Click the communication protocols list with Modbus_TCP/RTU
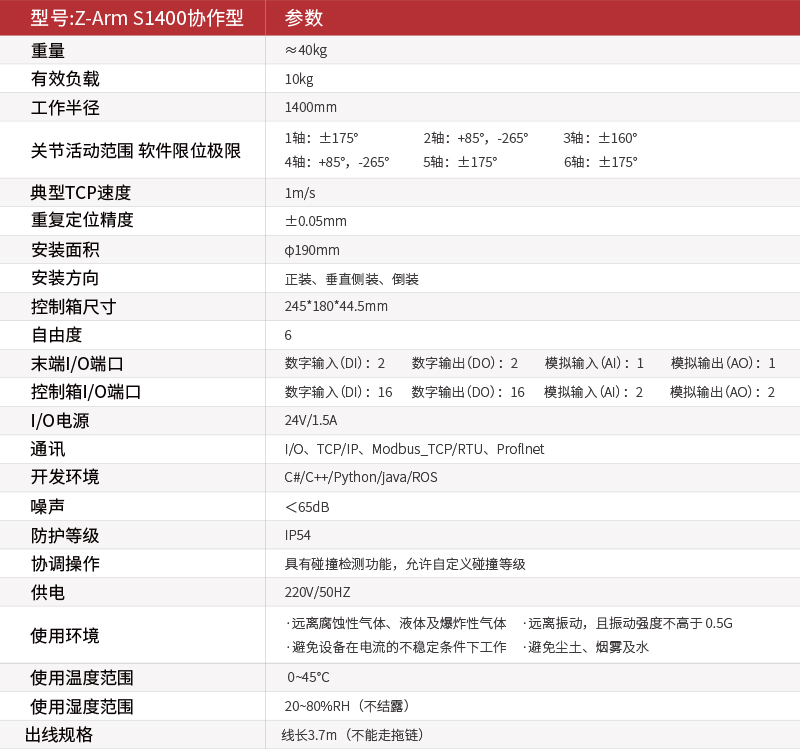This screenshot has height=749, width=800. [x=414, y=449]
